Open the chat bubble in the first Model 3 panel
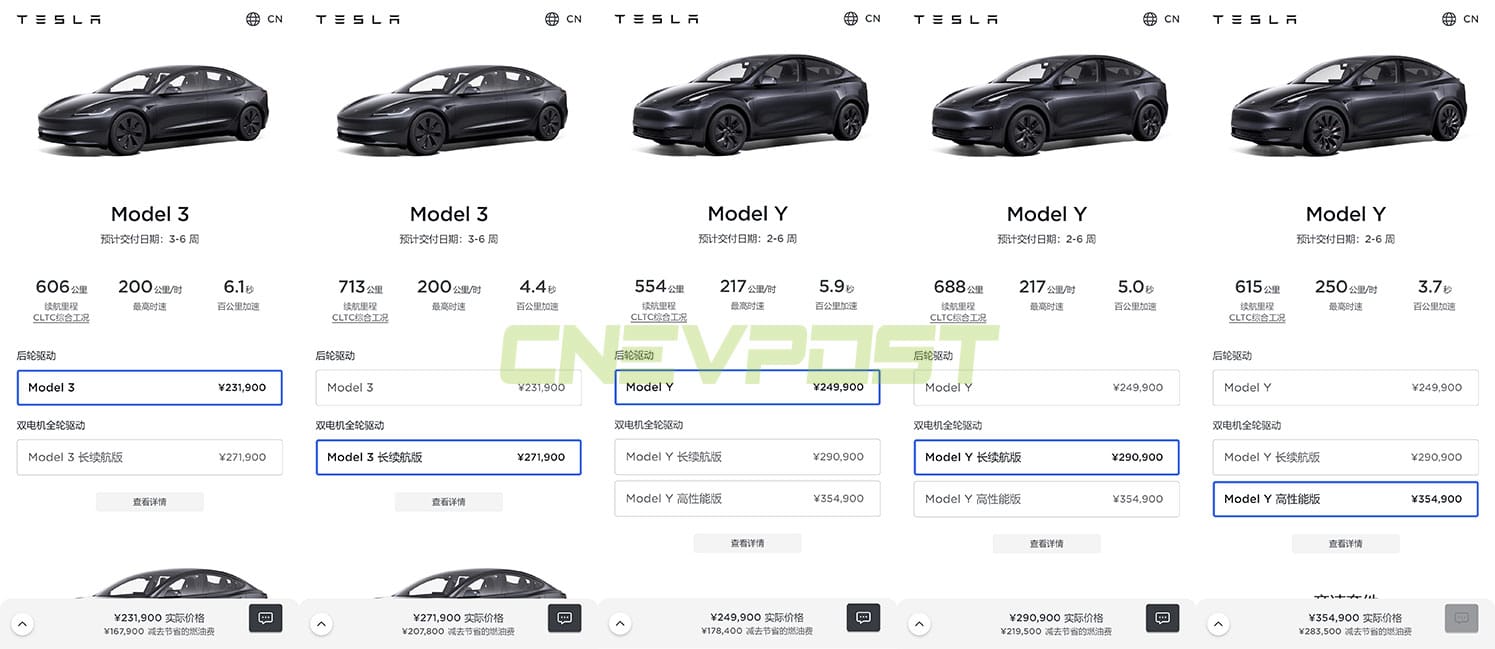Image resolution: width=1495 pixels, height=649 pixels. point(265,618)
